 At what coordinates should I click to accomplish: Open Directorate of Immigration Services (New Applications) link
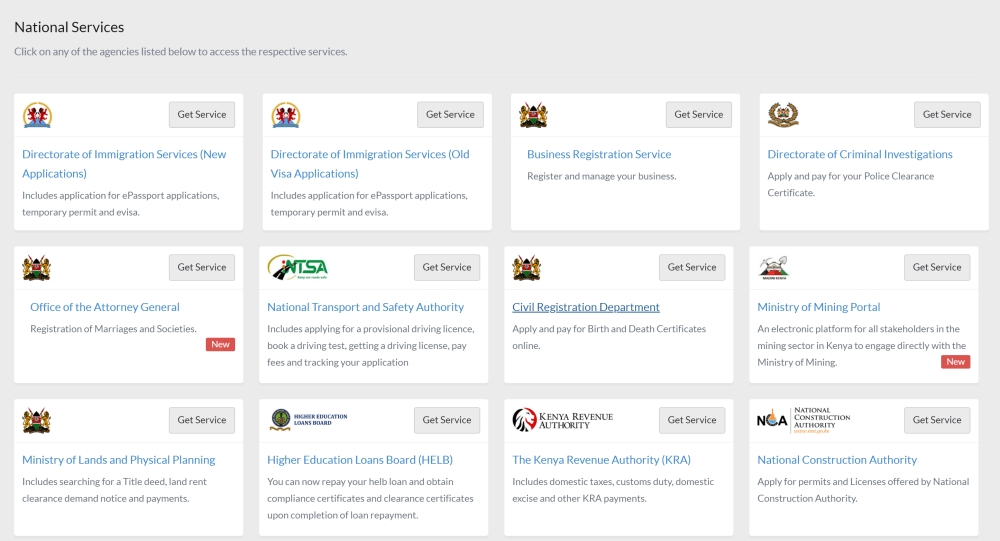tap(124, 164)
